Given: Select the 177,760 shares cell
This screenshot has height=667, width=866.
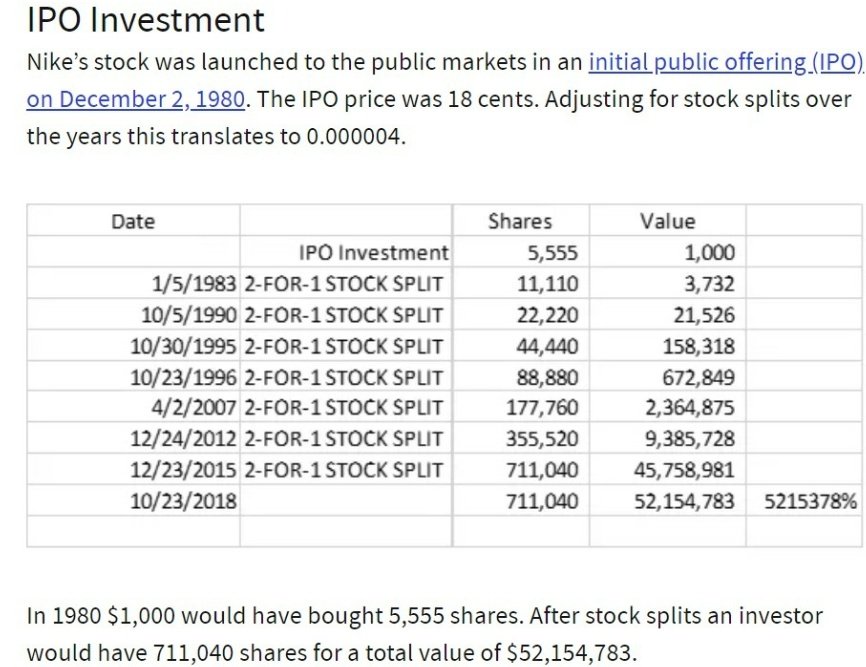Looking at the screenshot, I should point(520,407).
